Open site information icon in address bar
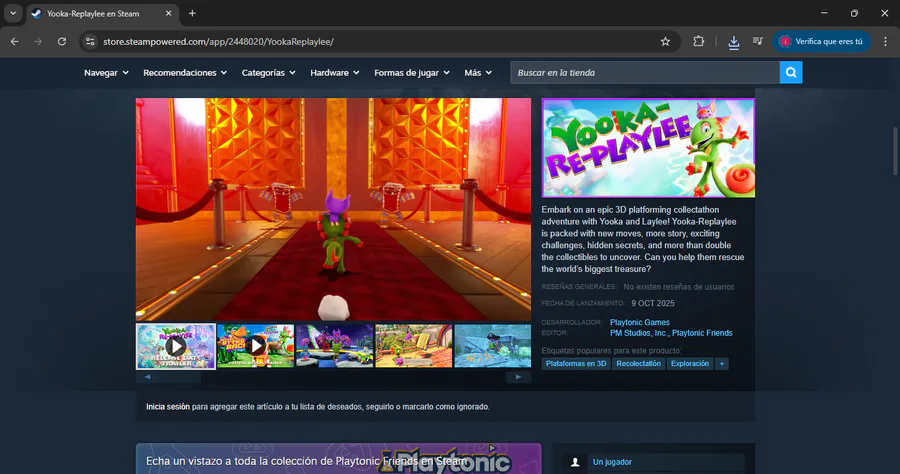 [x=90, y=41]
